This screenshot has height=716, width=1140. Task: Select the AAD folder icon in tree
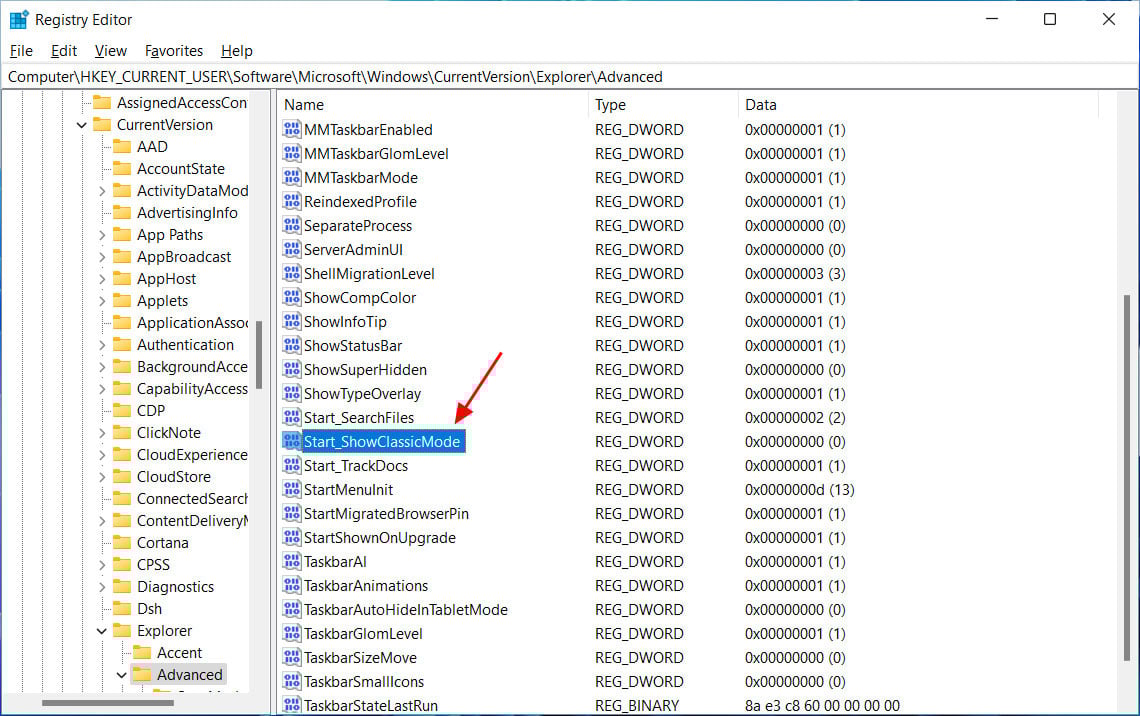tap(122, 147)
